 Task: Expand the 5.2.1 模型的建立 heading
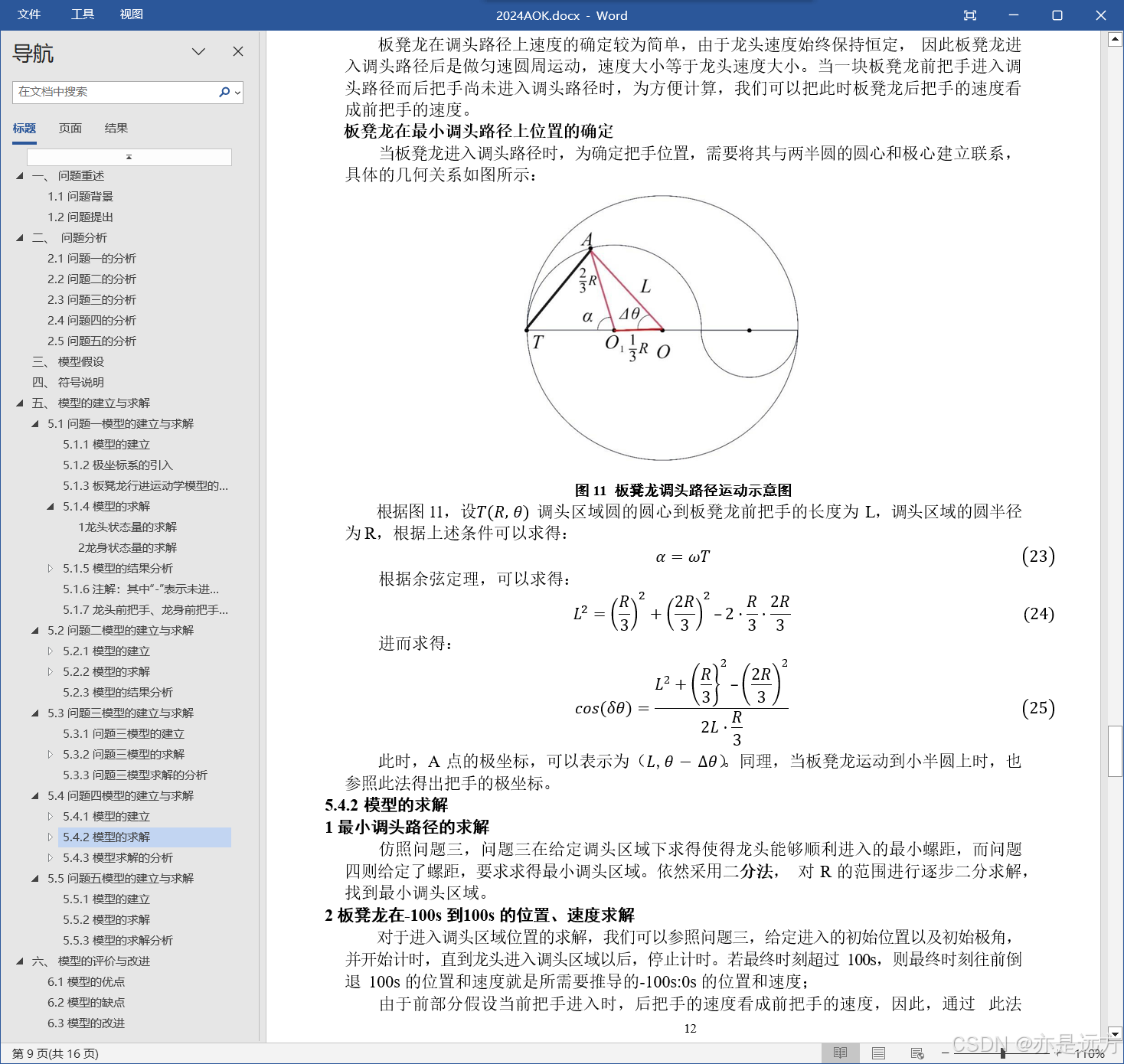pyautogui.click(x=51, y=651)
